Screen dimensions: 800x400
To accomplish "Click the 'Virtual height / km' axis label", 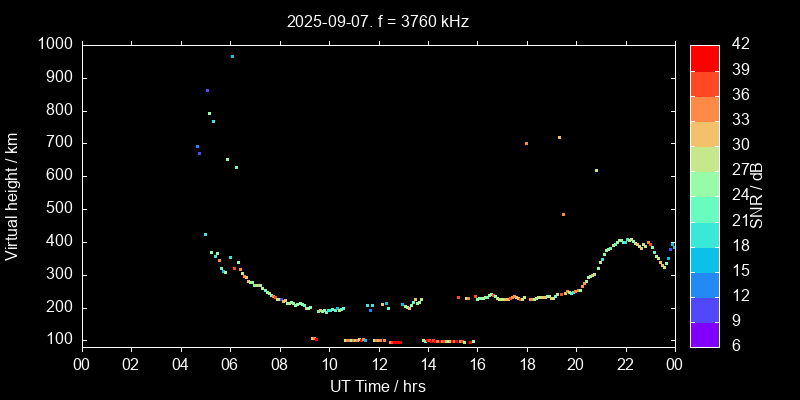I will (x=12, y=194).
